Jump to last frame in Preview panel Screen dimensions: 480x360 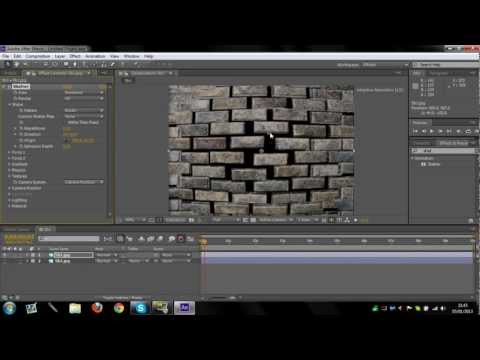click(x=449, y=132)
